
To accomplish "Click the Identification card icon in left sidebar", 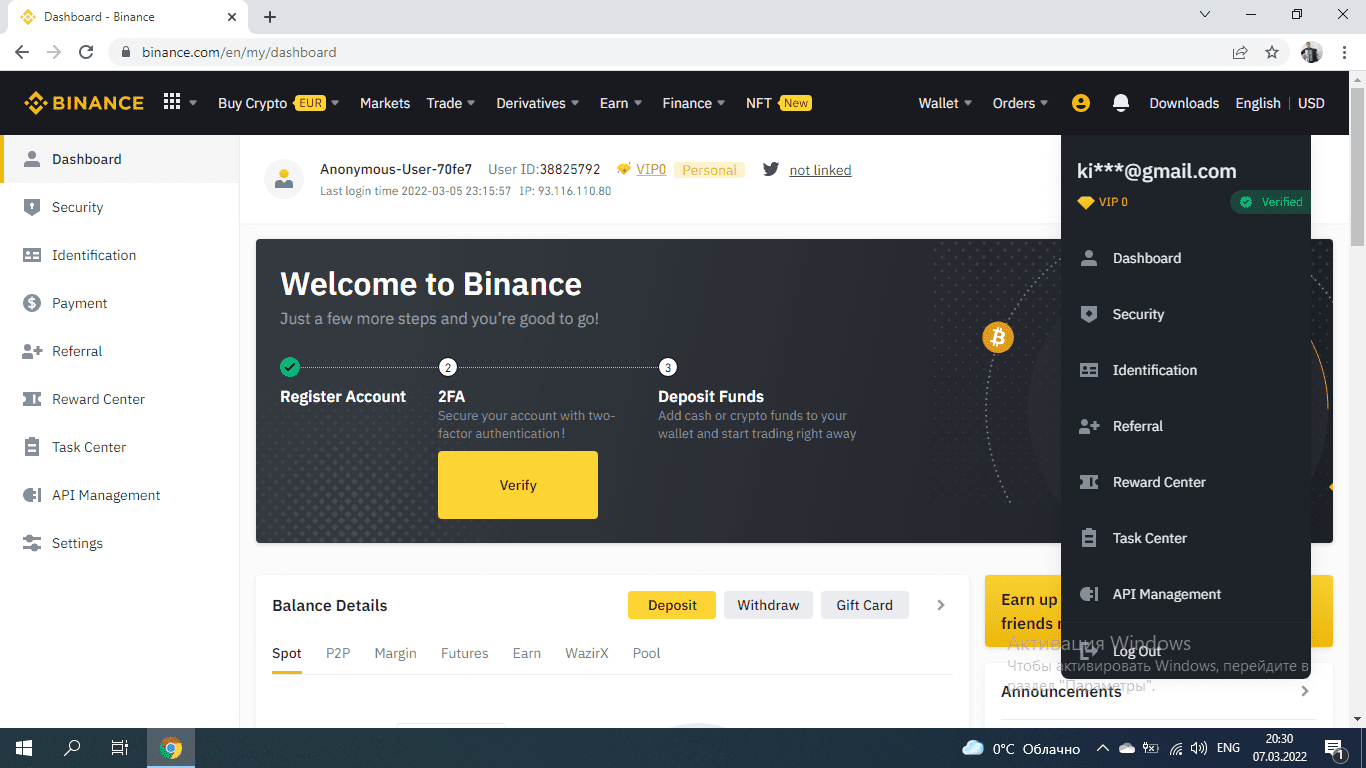I will pos(32,255).
